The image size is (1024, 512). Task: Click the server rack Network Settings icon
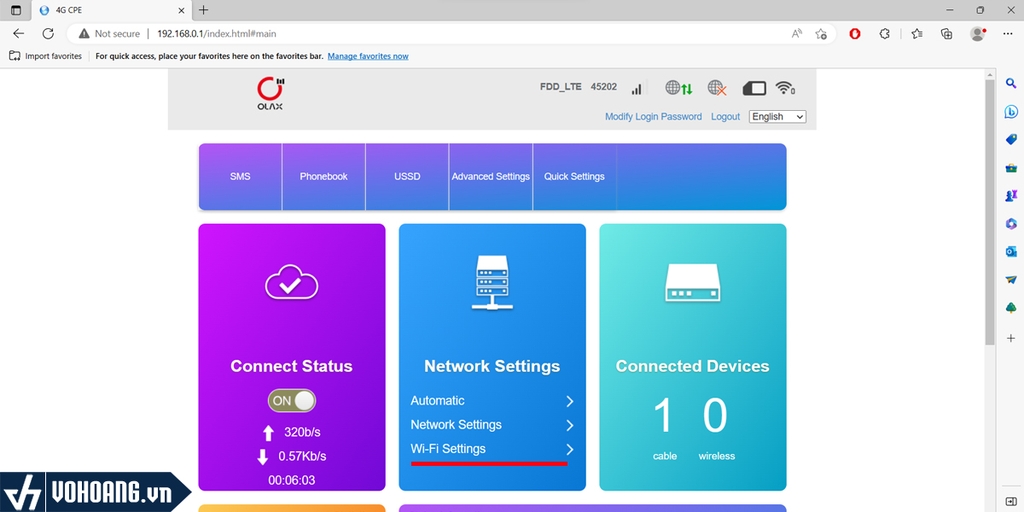point(492,283)
